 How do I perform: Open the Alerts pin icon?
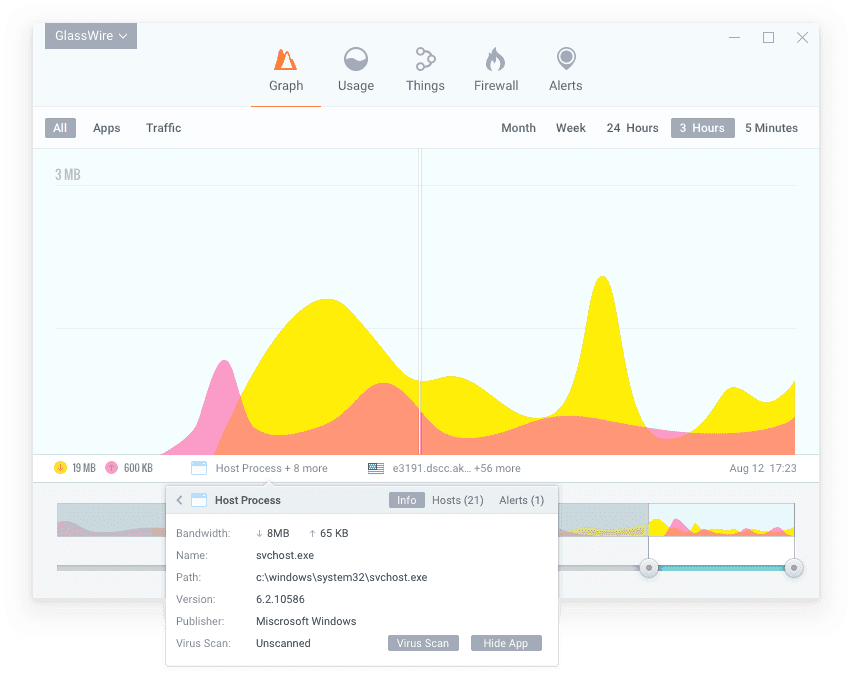[x=566, y=59]
